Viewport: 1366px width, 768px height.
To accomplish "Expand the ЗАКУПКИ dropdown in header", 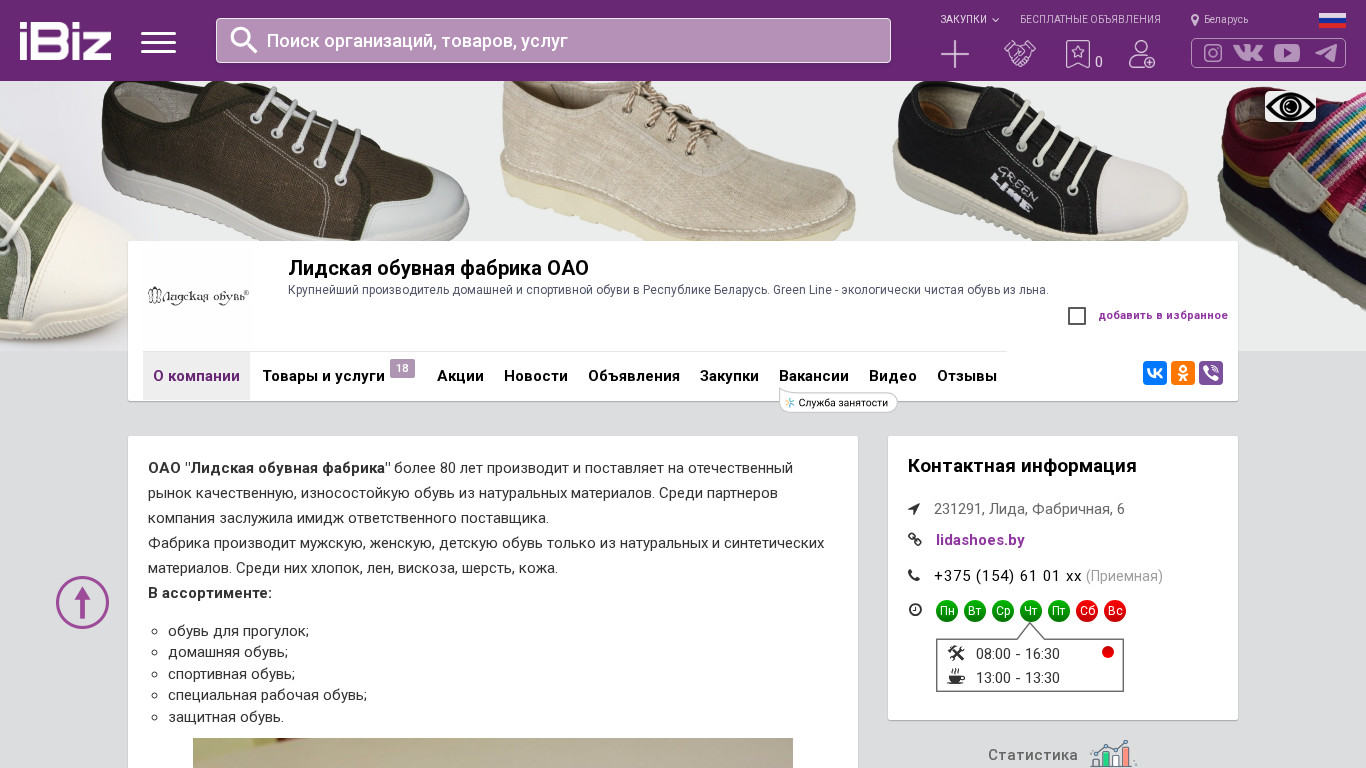I will point(969,20).
